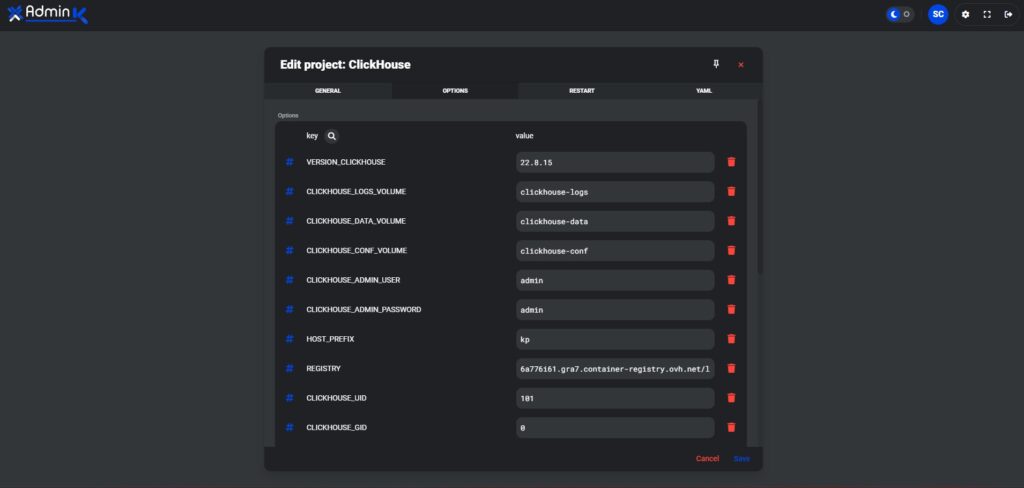1024x488 pixels.
Task: Select the CLICKHOUSE_LOGS_VOLUME key label
Action: pos(356,191)
